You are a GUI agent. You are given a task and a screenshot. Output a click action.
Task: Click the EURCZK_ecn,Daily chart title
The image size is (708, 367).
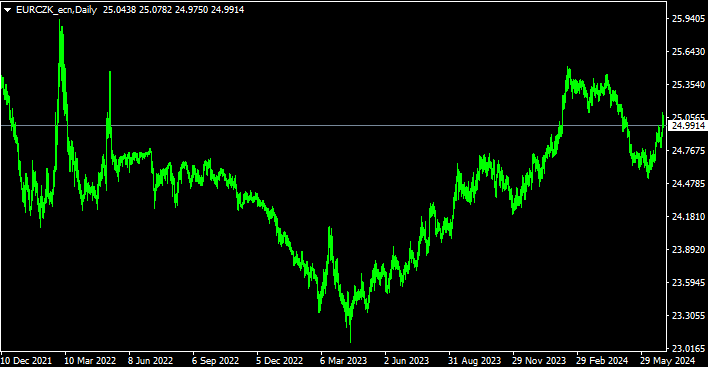tap(56, 10)
